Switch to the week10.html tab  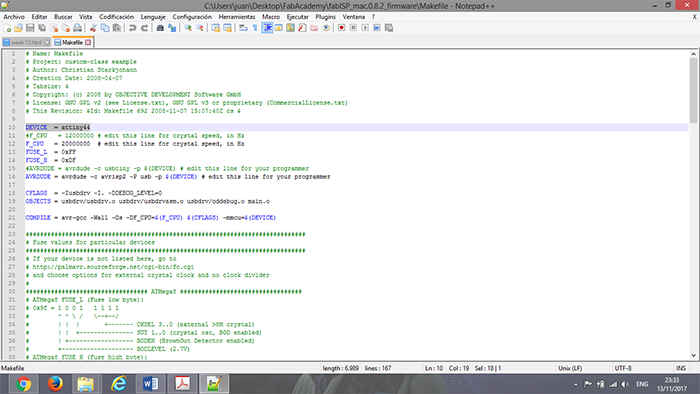click(25, 42)
